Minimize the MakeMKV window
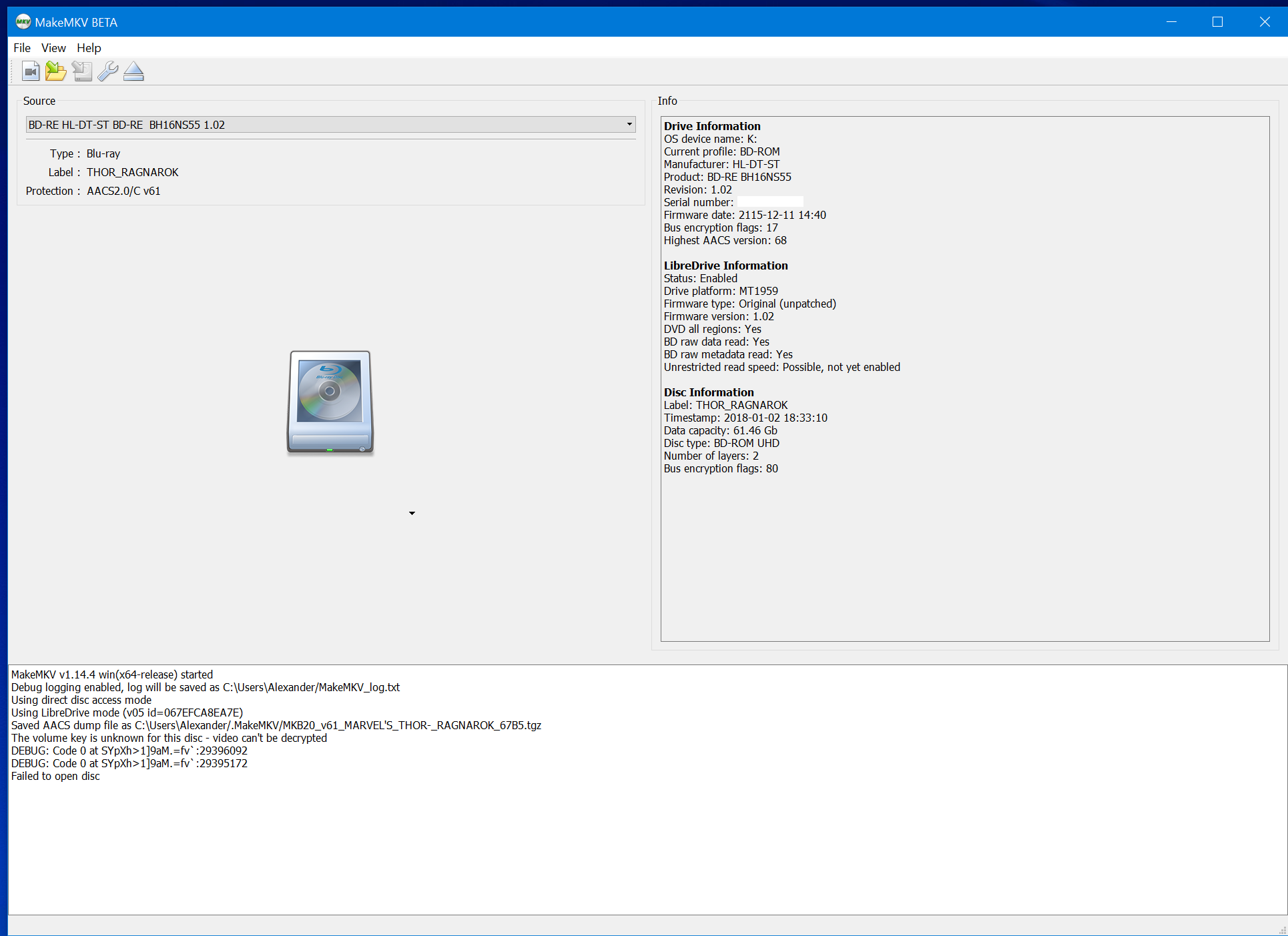The height and width of the screenshot is (936, 1288). [x=1171, y=22]
